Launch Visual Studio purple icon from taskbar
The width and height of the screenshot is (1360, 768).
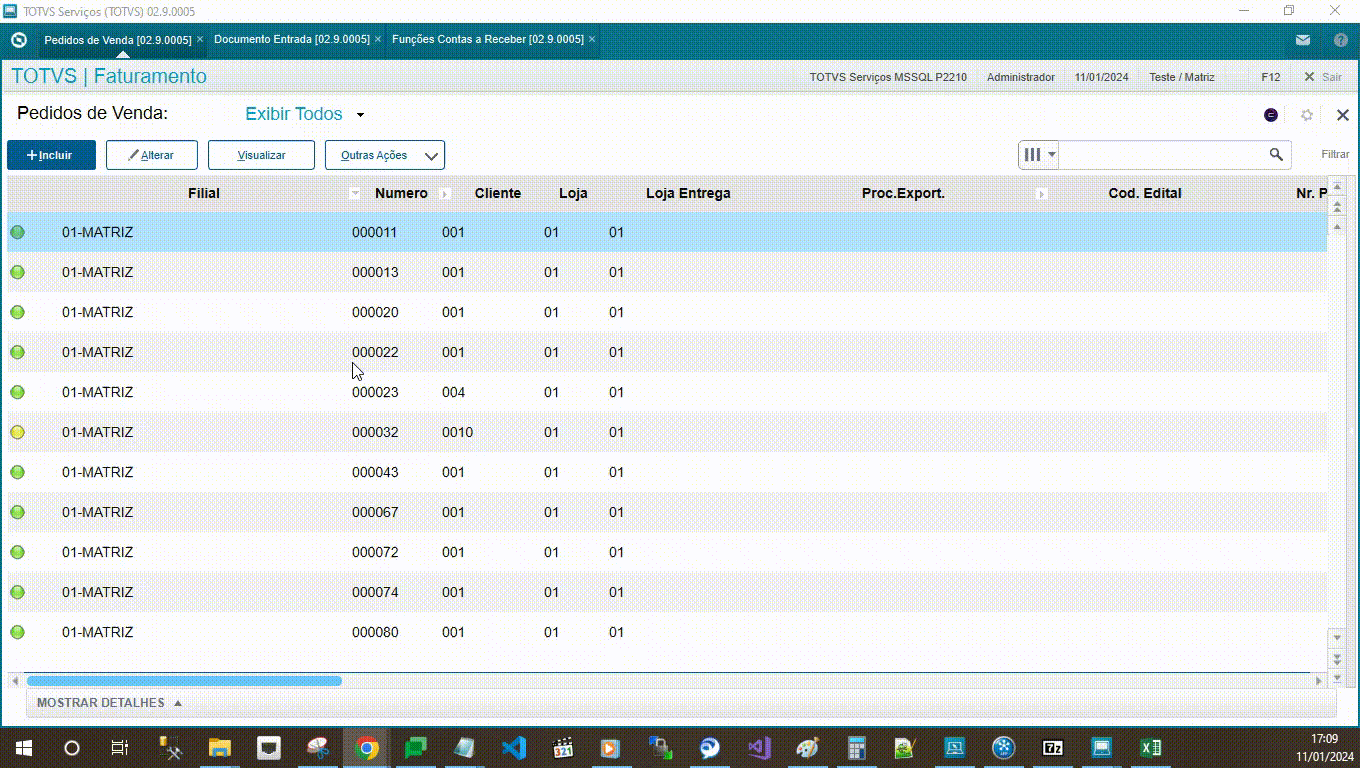point(759,748)
